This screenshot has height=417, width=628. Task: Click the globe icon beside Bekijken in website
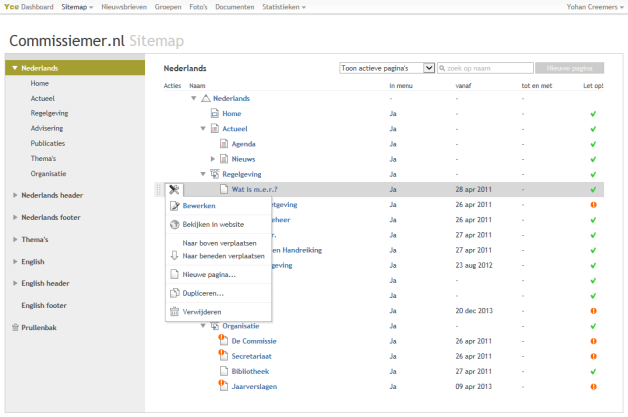175,225
